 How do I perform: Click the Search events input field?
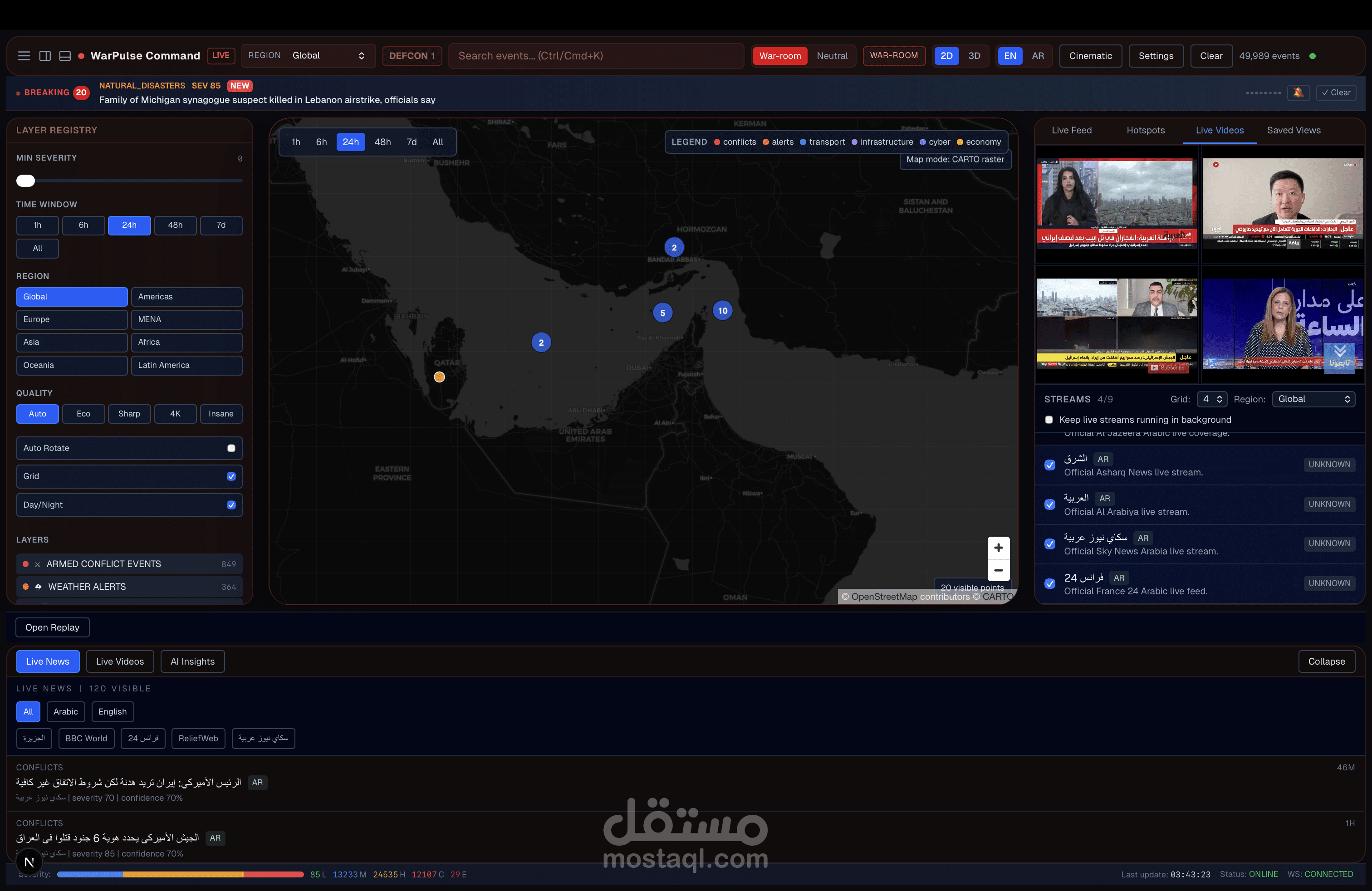tap(596, 56)
